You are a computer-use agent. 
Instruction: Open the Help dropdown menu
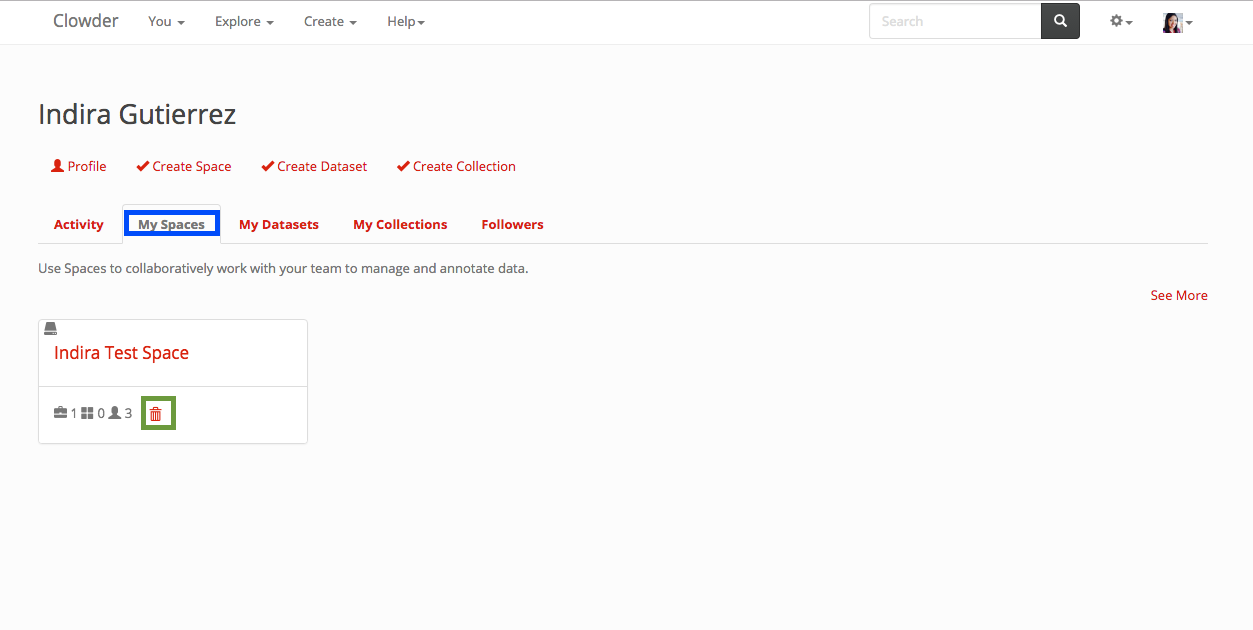click(x=406, y=21)
